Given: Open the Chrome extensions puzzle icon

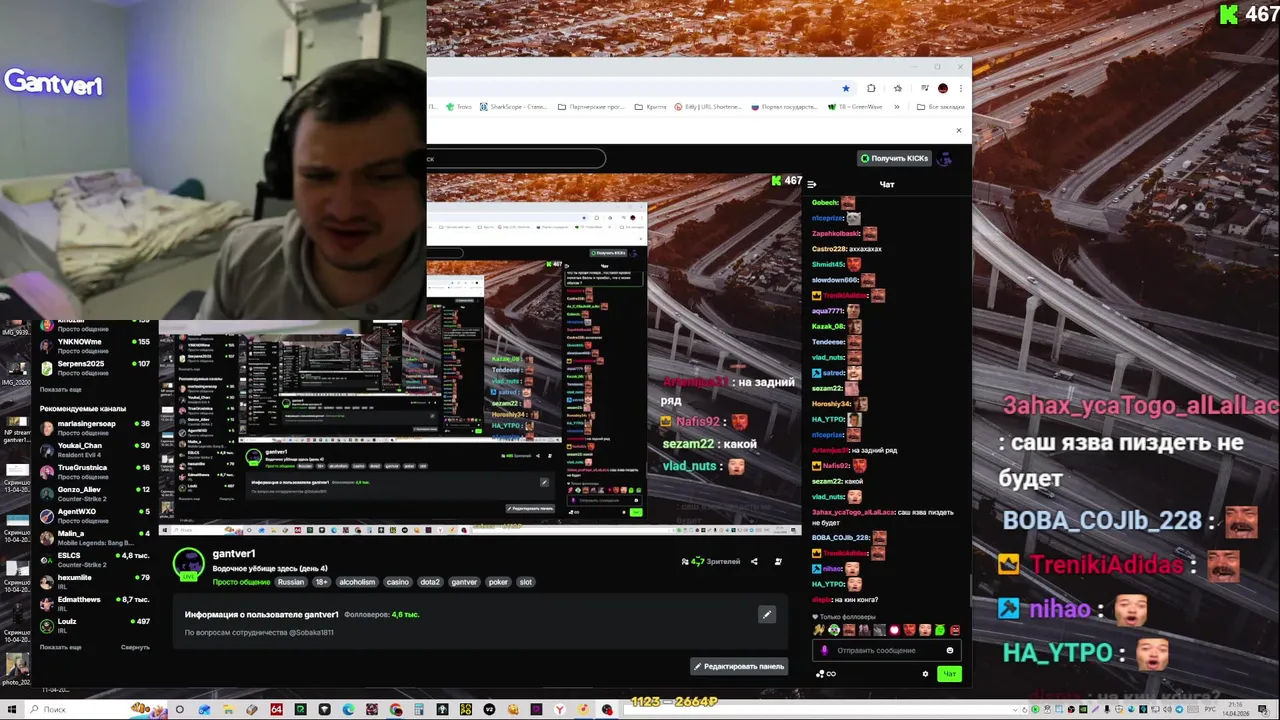Looking at the screenshot, I should tap(871, 88).
